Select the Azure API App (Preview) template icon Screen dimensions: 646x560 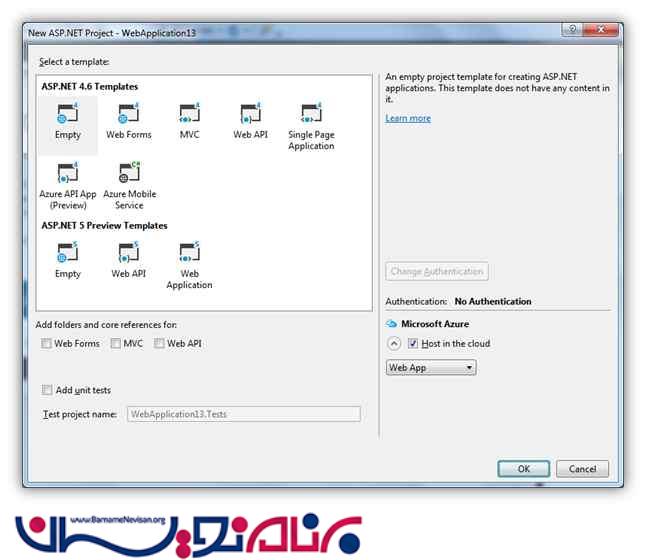(x=68, y=172)
